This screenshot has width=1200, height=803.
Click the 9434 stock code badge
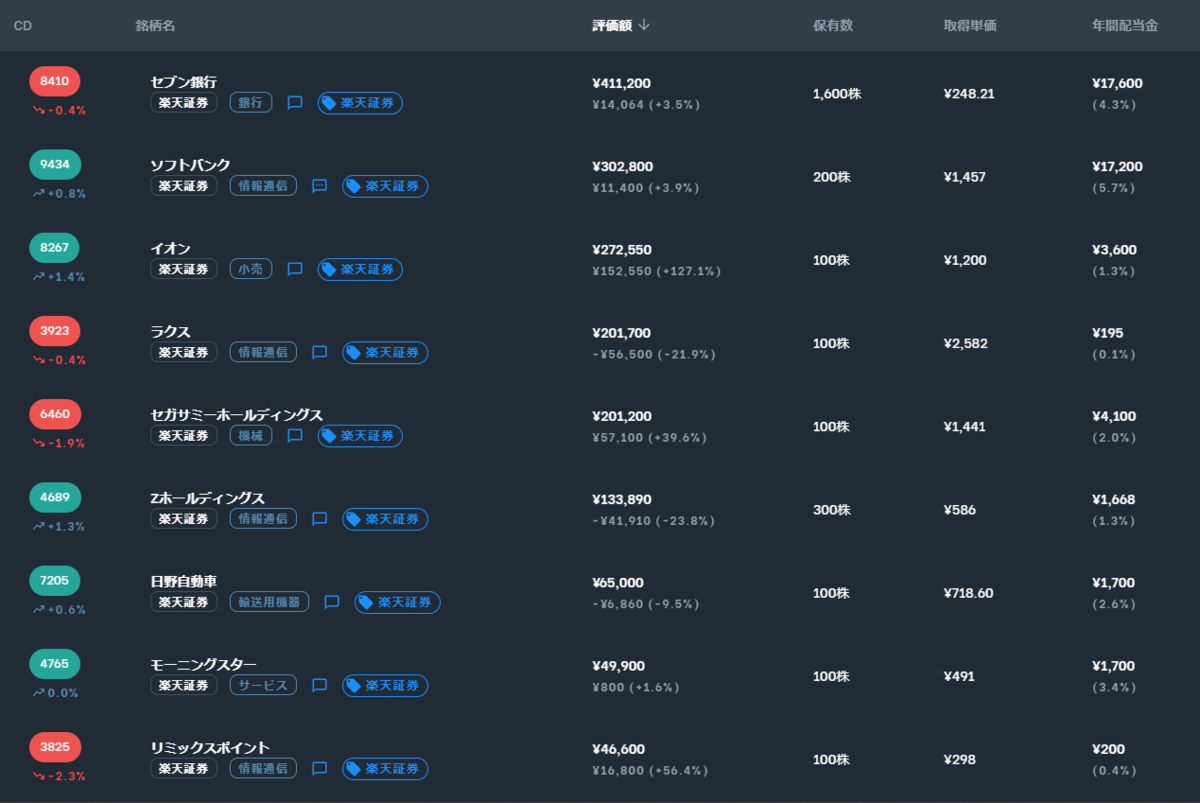tap(55, 165)
